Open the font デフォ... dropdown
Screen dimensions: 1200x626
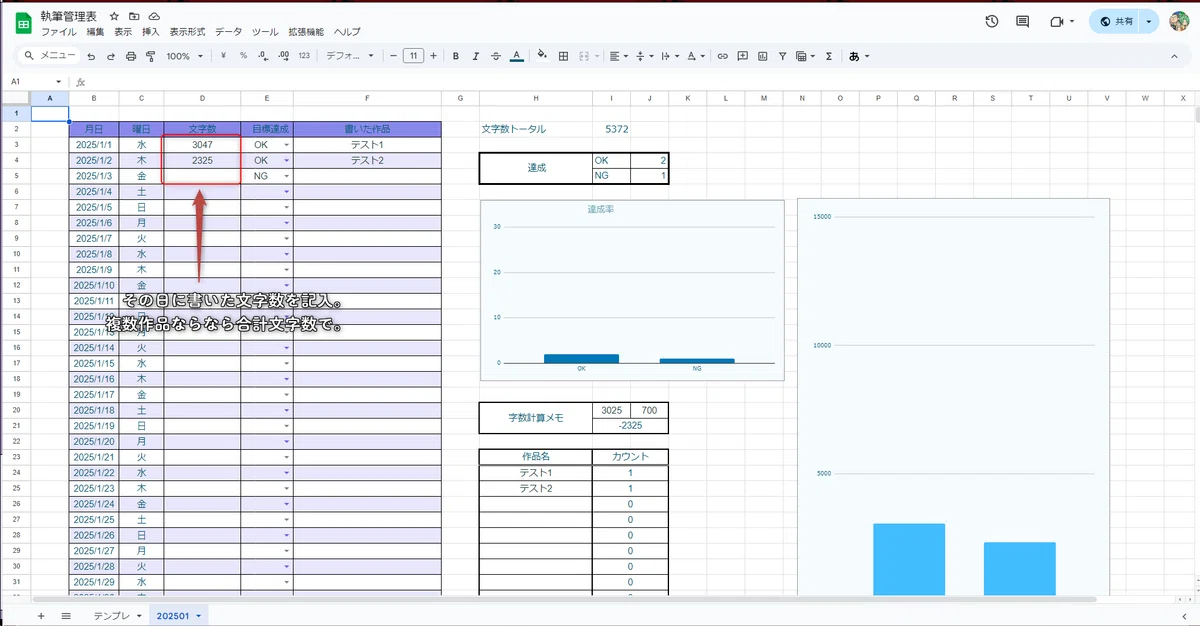350,56
